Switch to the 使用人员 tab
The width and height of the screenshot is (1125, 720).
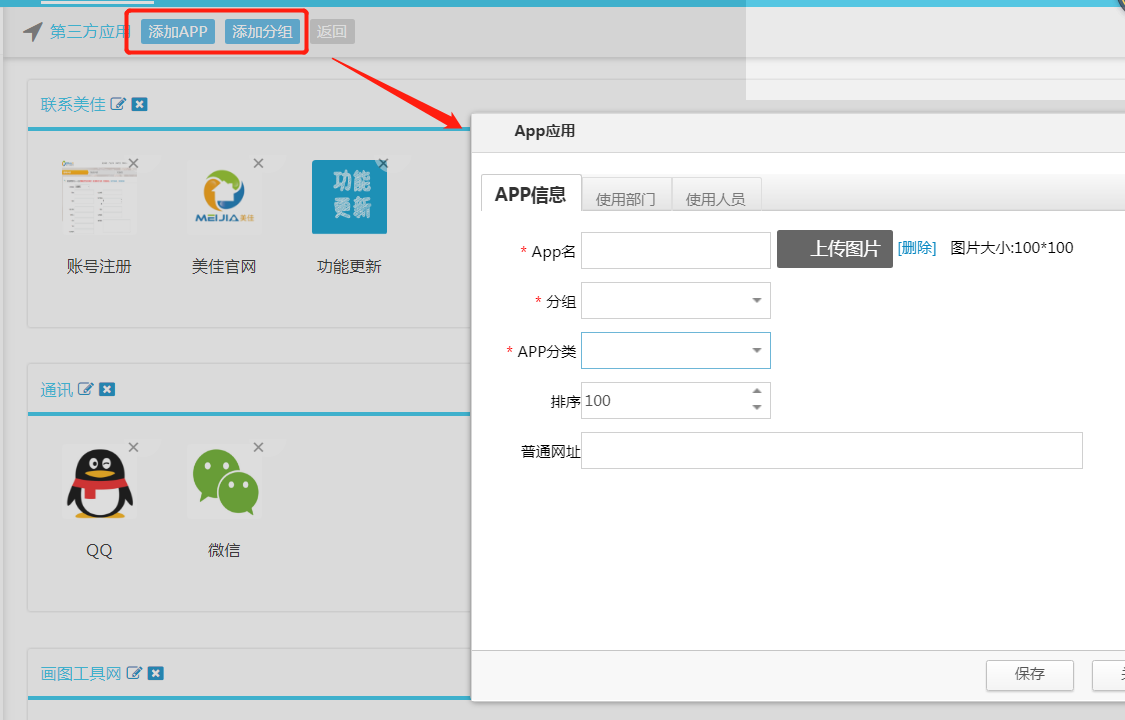click(x=716, y=198)
